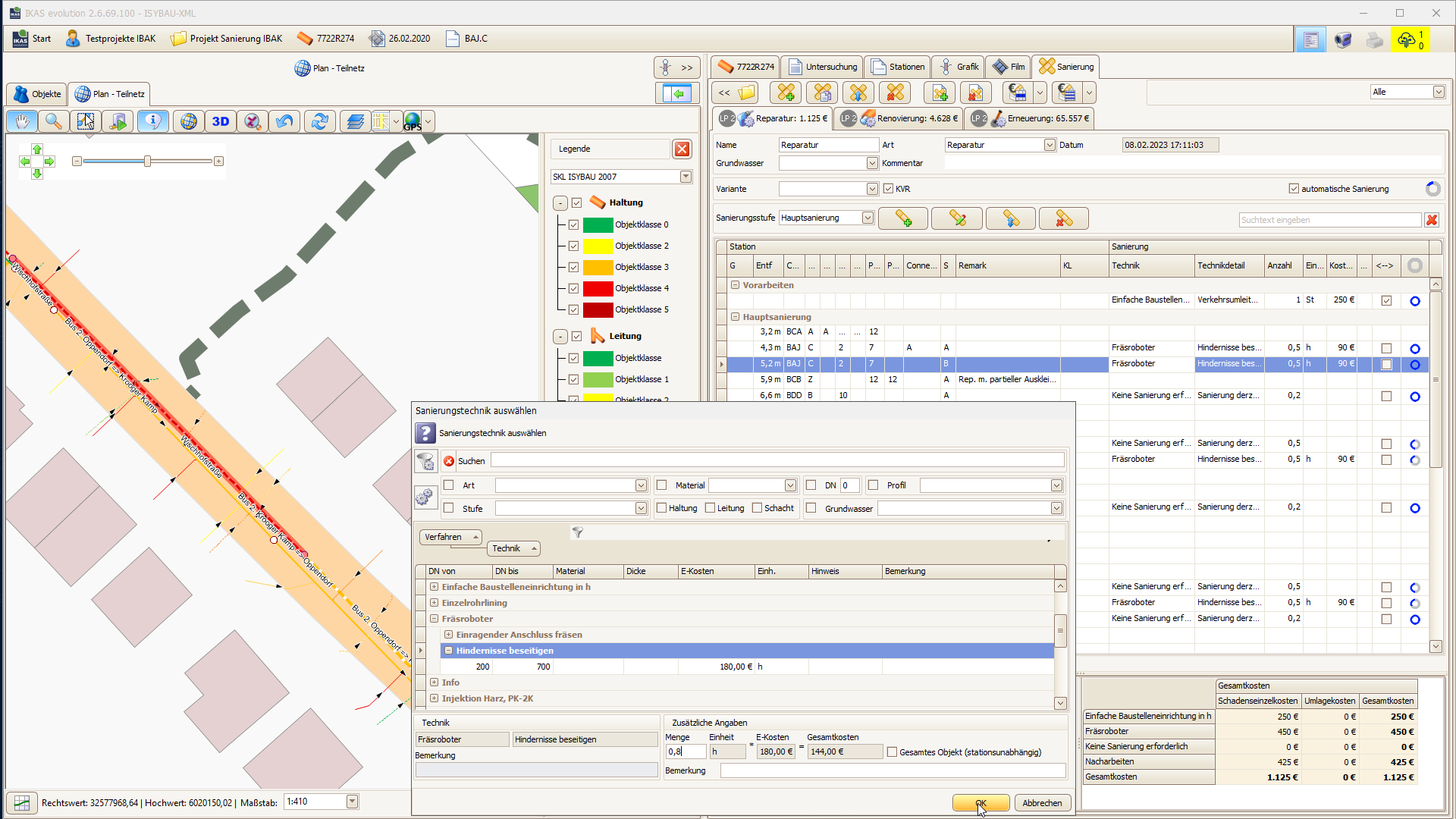
Task: Click the info bubble tool
Action: coord(153,121)
